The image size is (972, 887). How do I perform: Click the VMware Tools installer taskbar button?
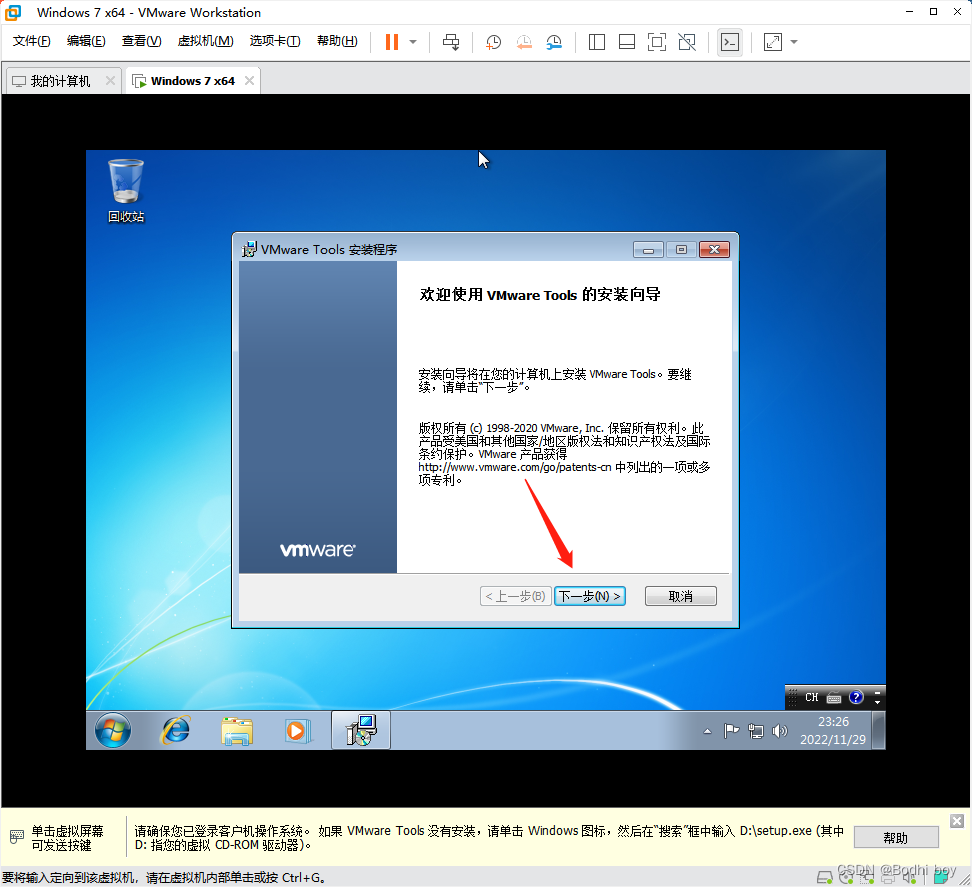[361, 730]
